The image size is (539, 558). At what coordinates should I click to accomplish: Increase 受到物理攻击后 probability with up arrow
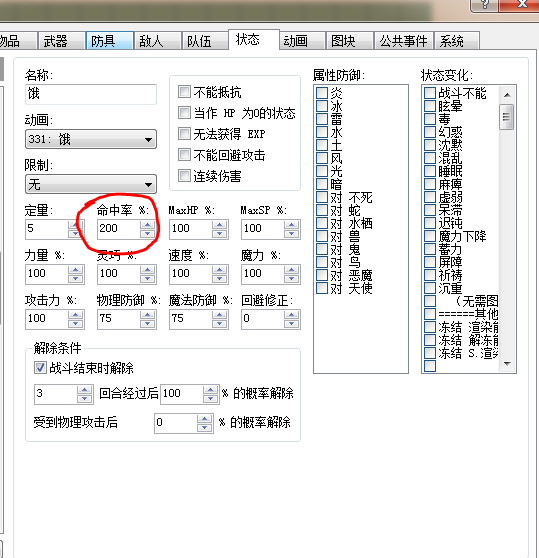coord(205,418)
